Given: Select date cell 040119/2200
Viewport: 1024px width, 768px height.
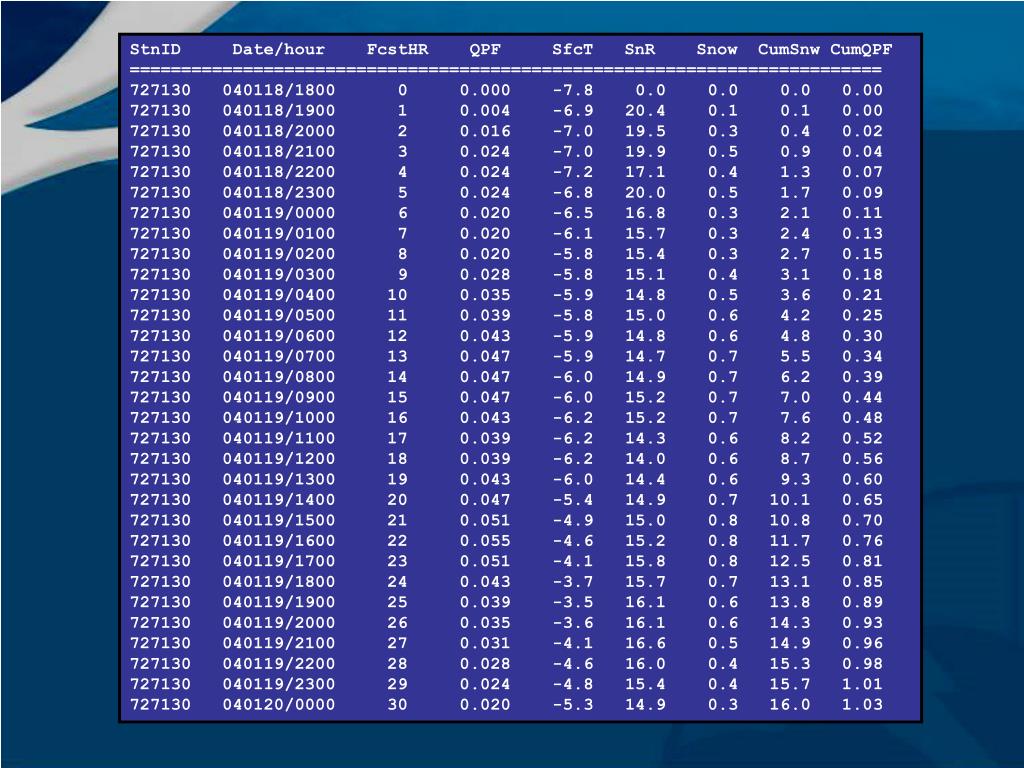Looking at the screenshot, I should tap(279, 664).
